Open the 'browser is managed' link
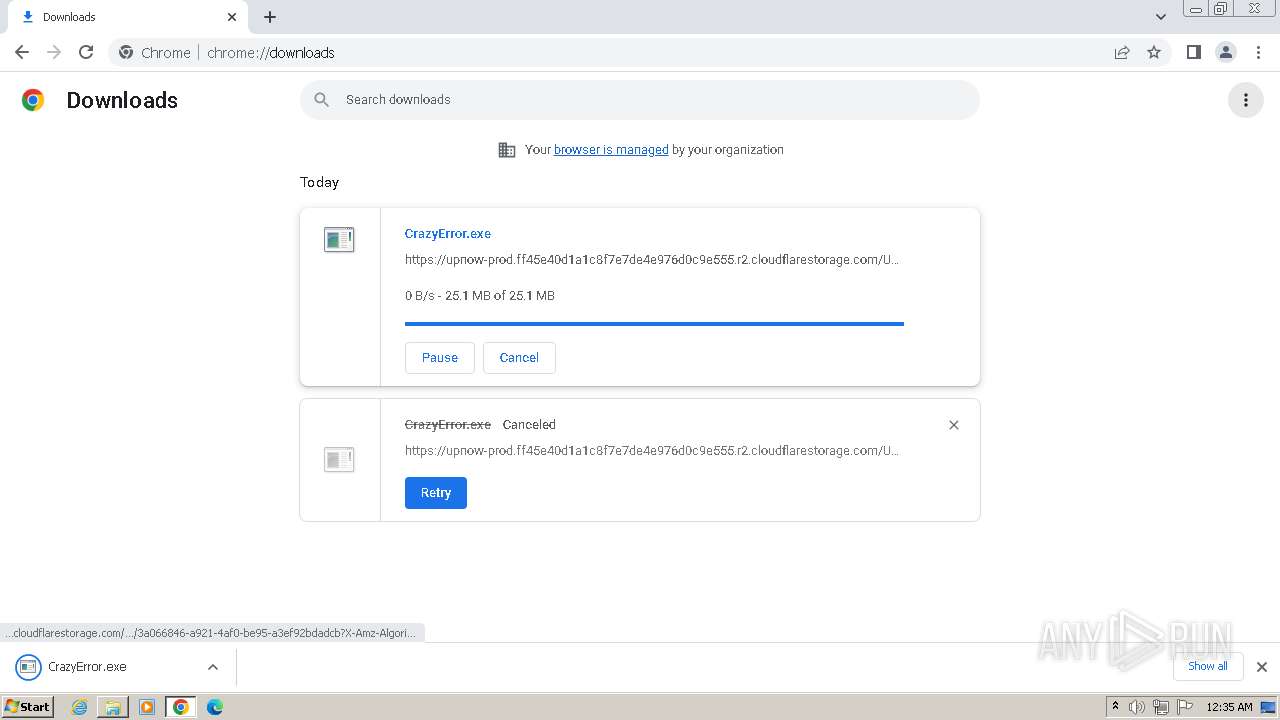Viewport: 1280px width, 720px height. point(611,150)
